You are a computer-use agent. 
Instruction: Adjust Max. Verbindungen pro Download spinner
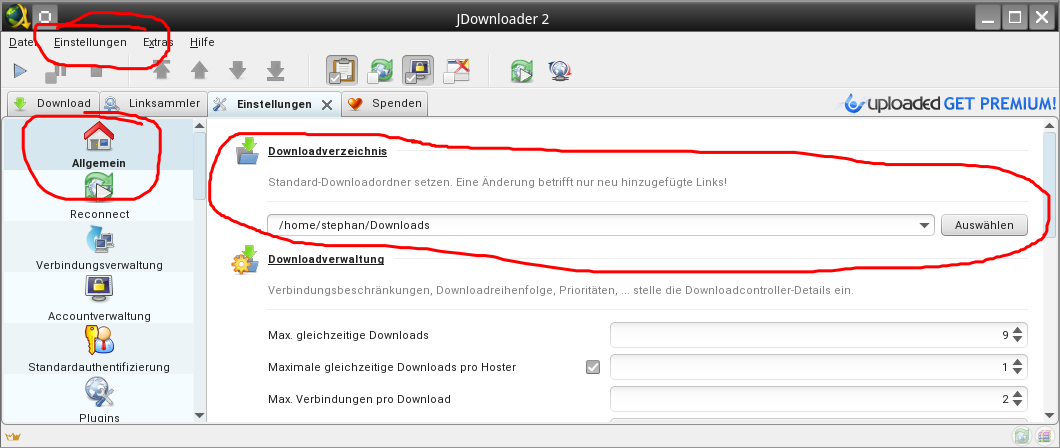(1019, 399)
